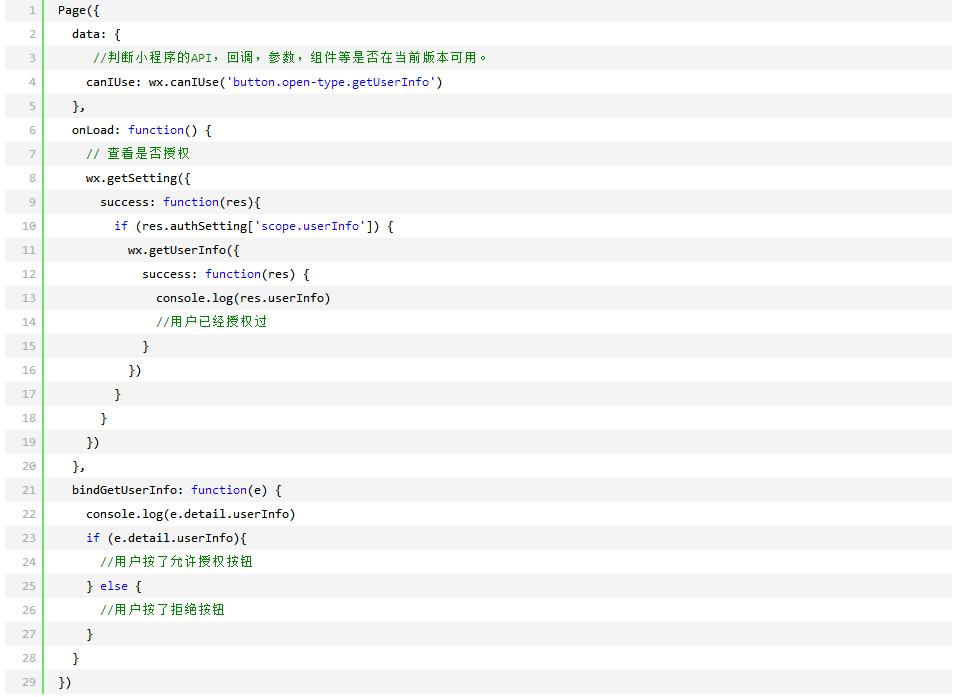The height and width of the screenshot is (697, 957).
Task: Click the comment '//用户按了拒绝按钮'
Action: (x=162, y=610)
